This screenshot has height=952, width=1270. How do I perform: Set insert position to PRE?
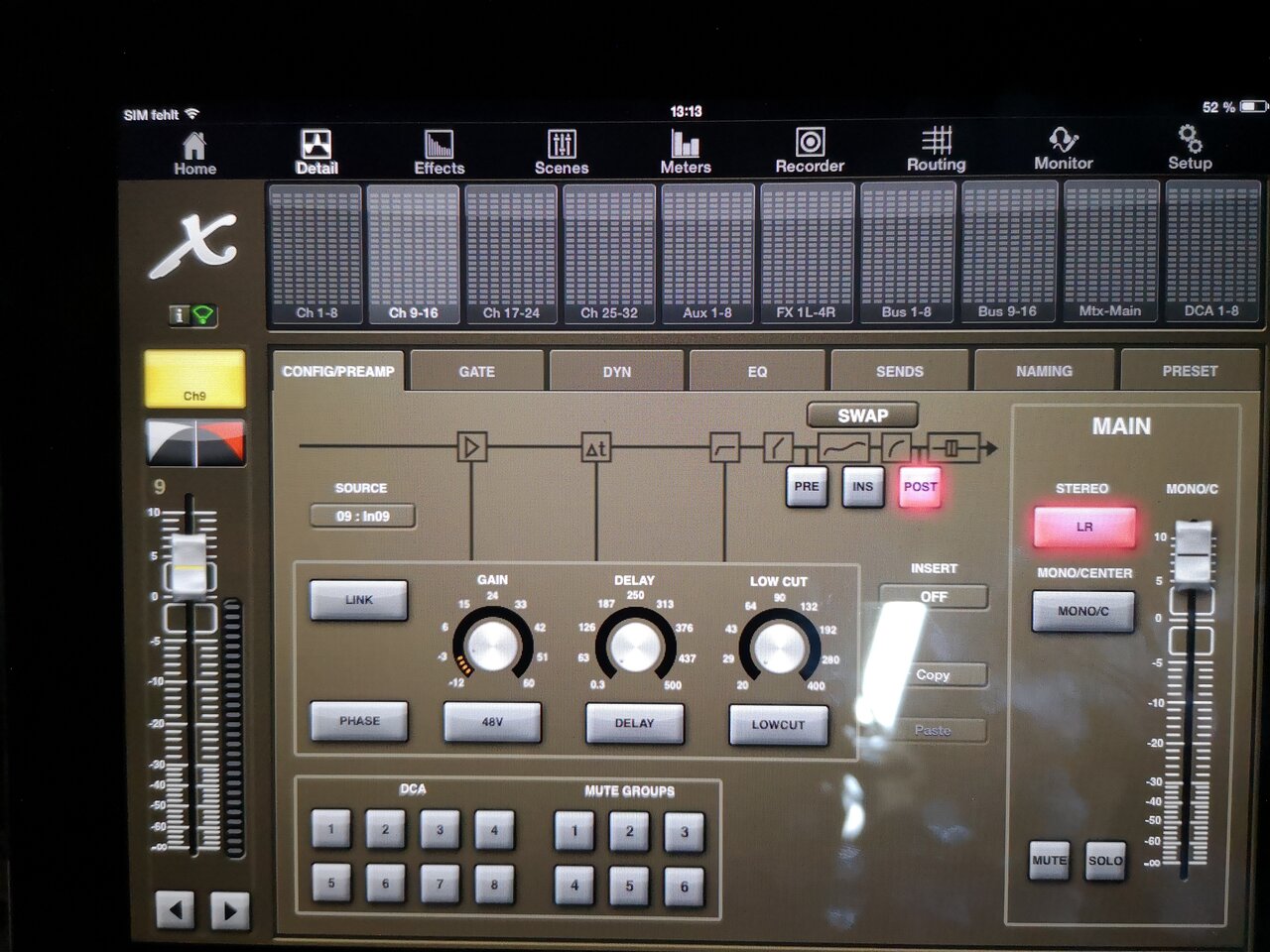pos(807,486)
